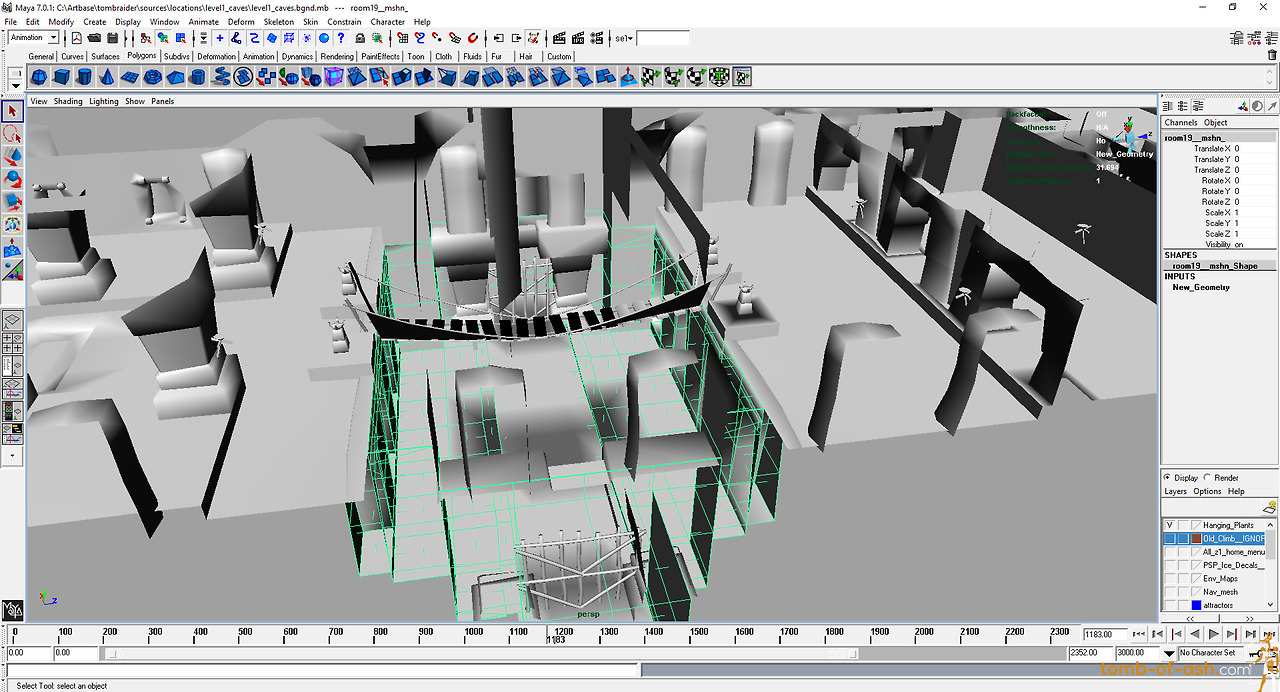
Task: Select the Display radio button
Action: click(1167, 478)
